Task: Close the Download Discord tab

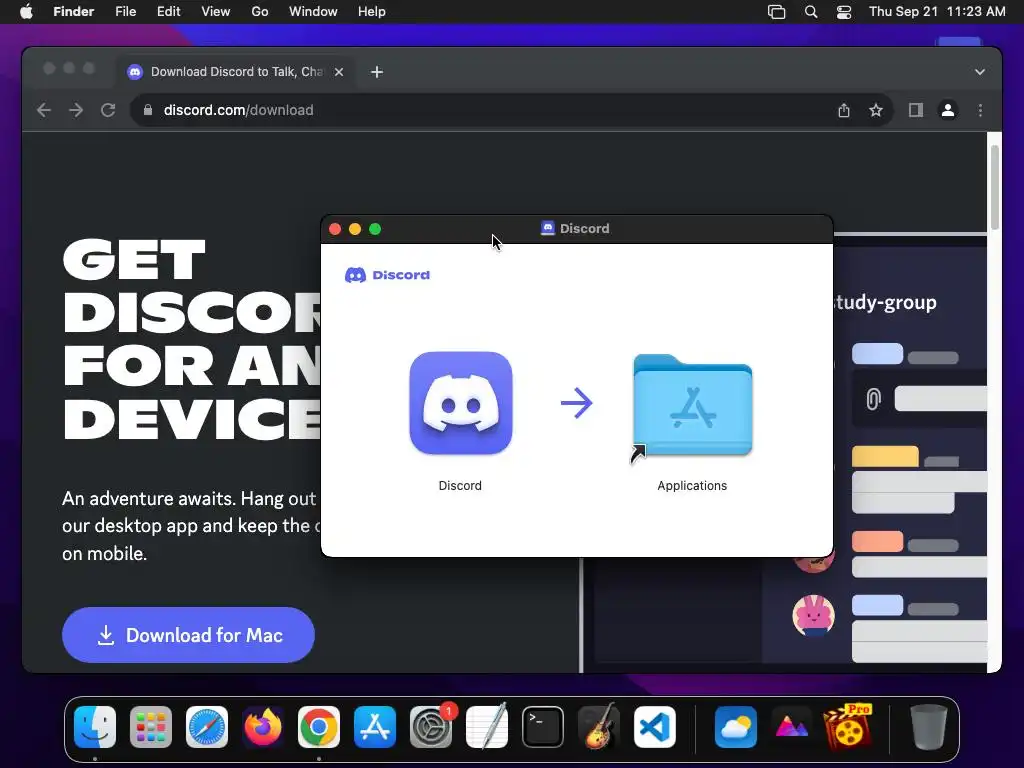Action: click(339, 72)
